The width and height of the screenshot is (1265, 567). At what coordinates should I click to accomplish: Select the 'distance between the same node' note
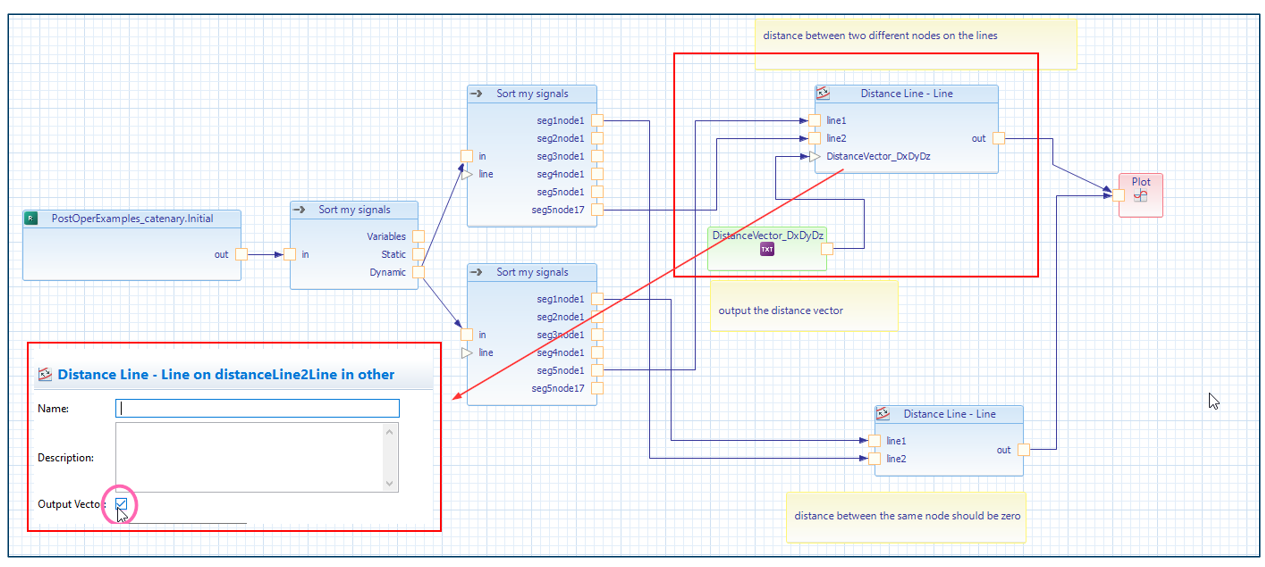[x=905, y=516]
